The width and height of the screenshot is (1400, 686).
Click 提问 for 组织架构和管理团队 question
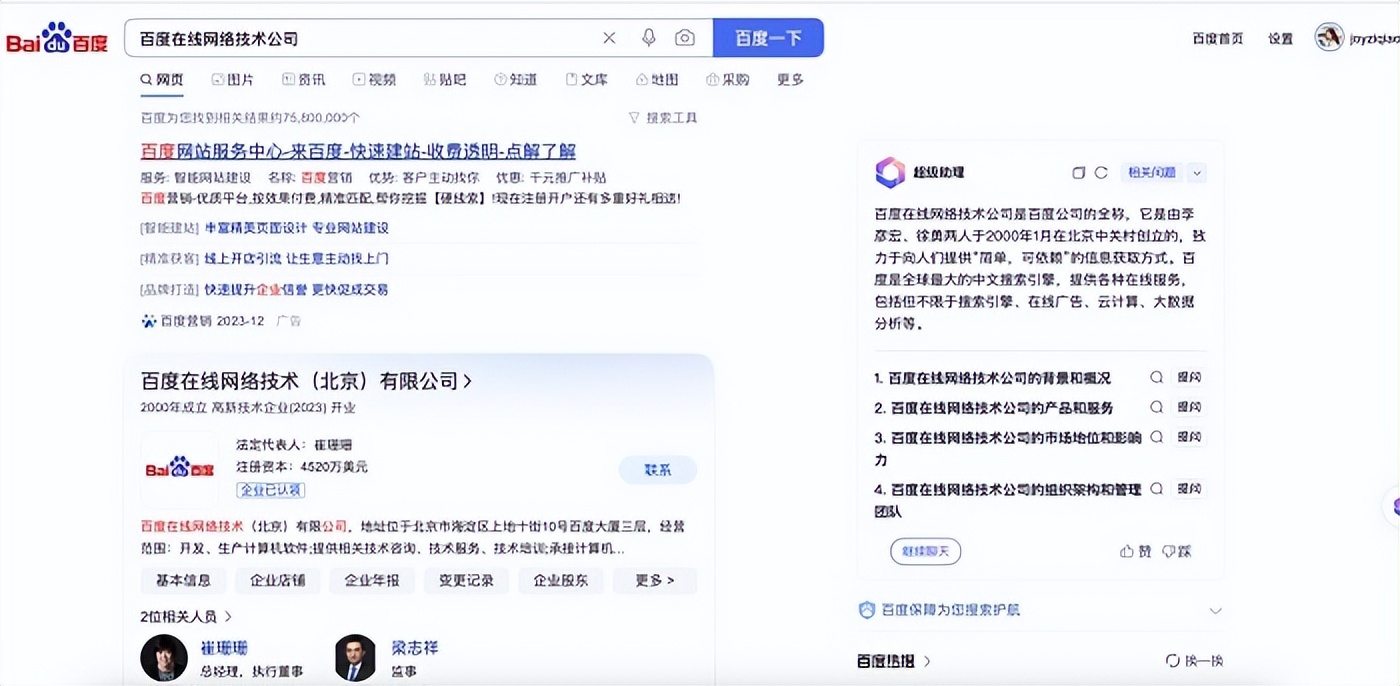1189,490
